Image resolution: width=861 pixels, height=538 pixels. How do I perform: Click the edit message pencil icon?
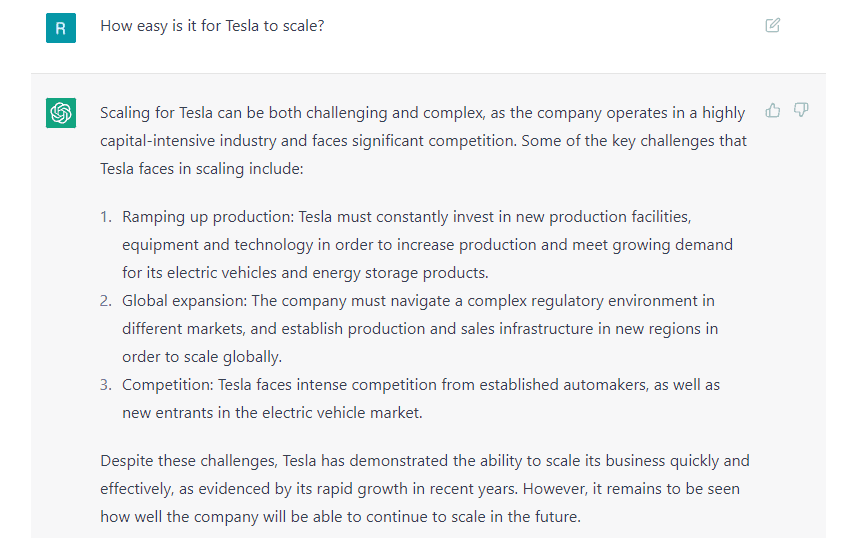coord(772,26)
